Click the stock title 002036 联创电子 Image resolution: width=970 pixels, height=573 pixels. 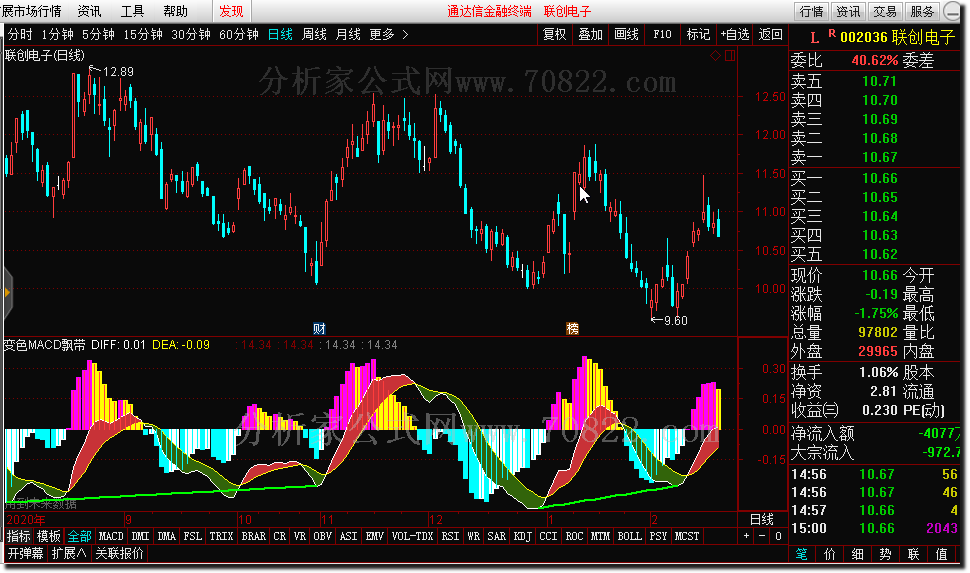[897, 38]
